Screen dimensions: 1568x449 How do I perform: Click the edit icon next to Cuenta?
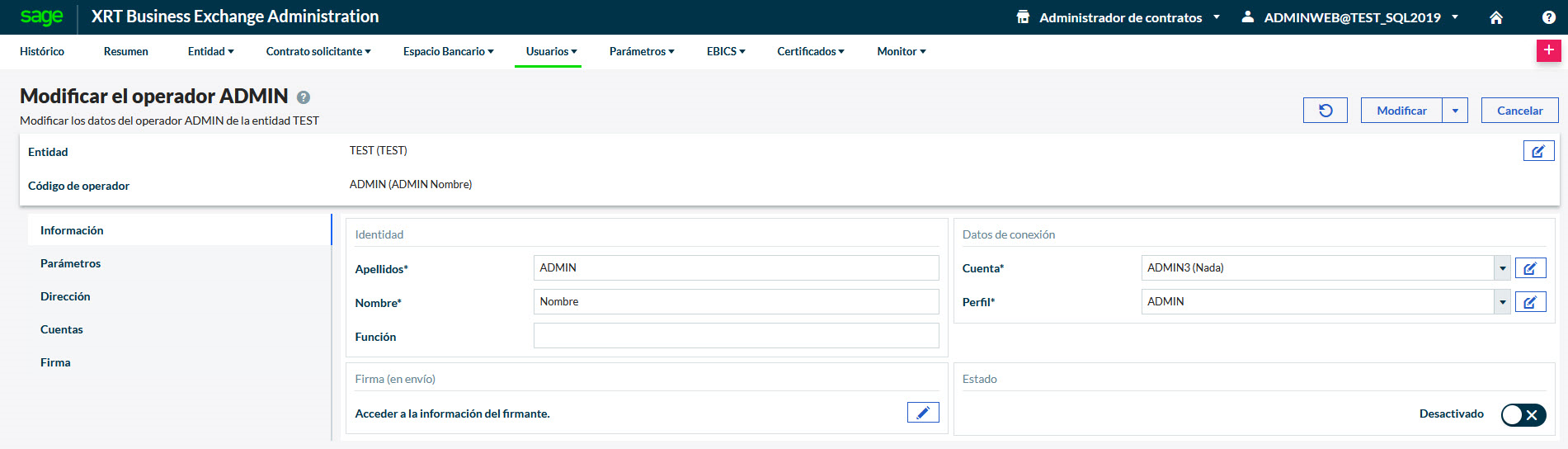click(x=1530, y=268)
